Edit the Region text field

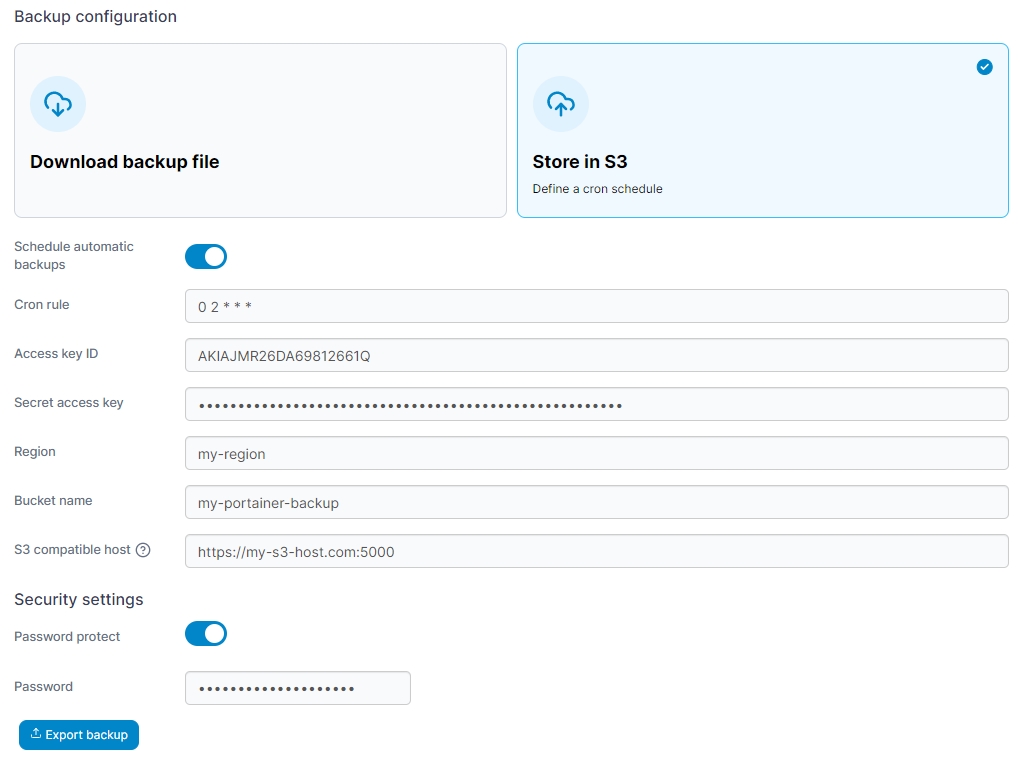pos(596,453)
